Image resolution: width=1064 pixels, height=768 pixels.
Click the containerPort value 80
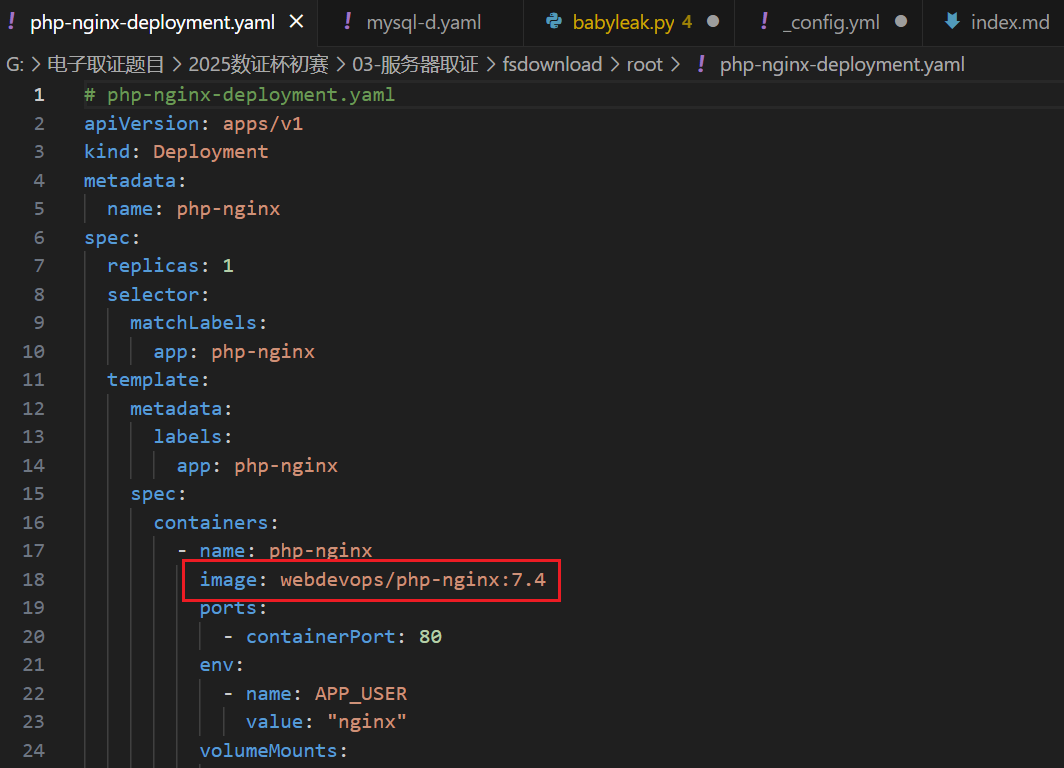point(430,637)
